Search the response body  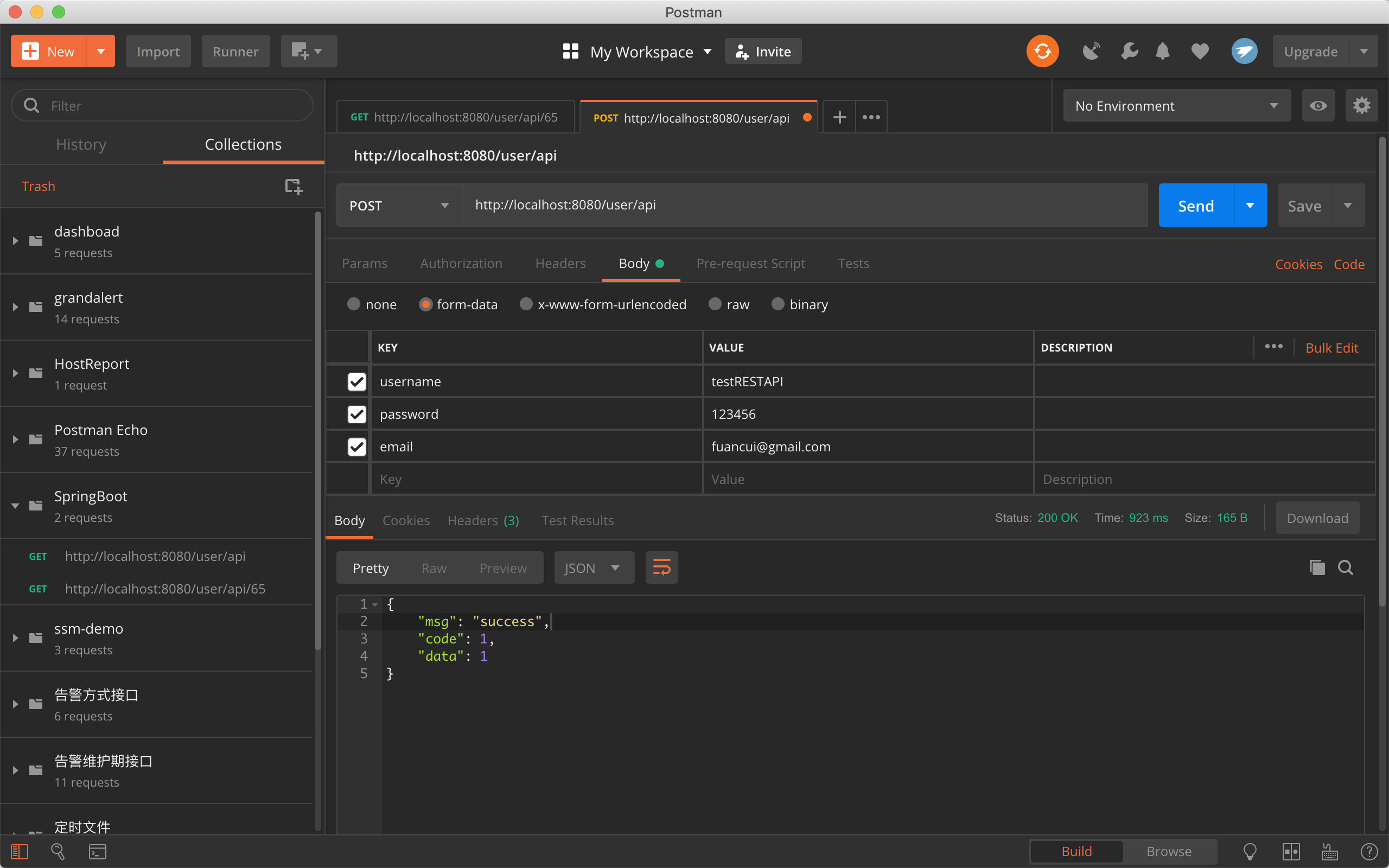(1346, 568)
